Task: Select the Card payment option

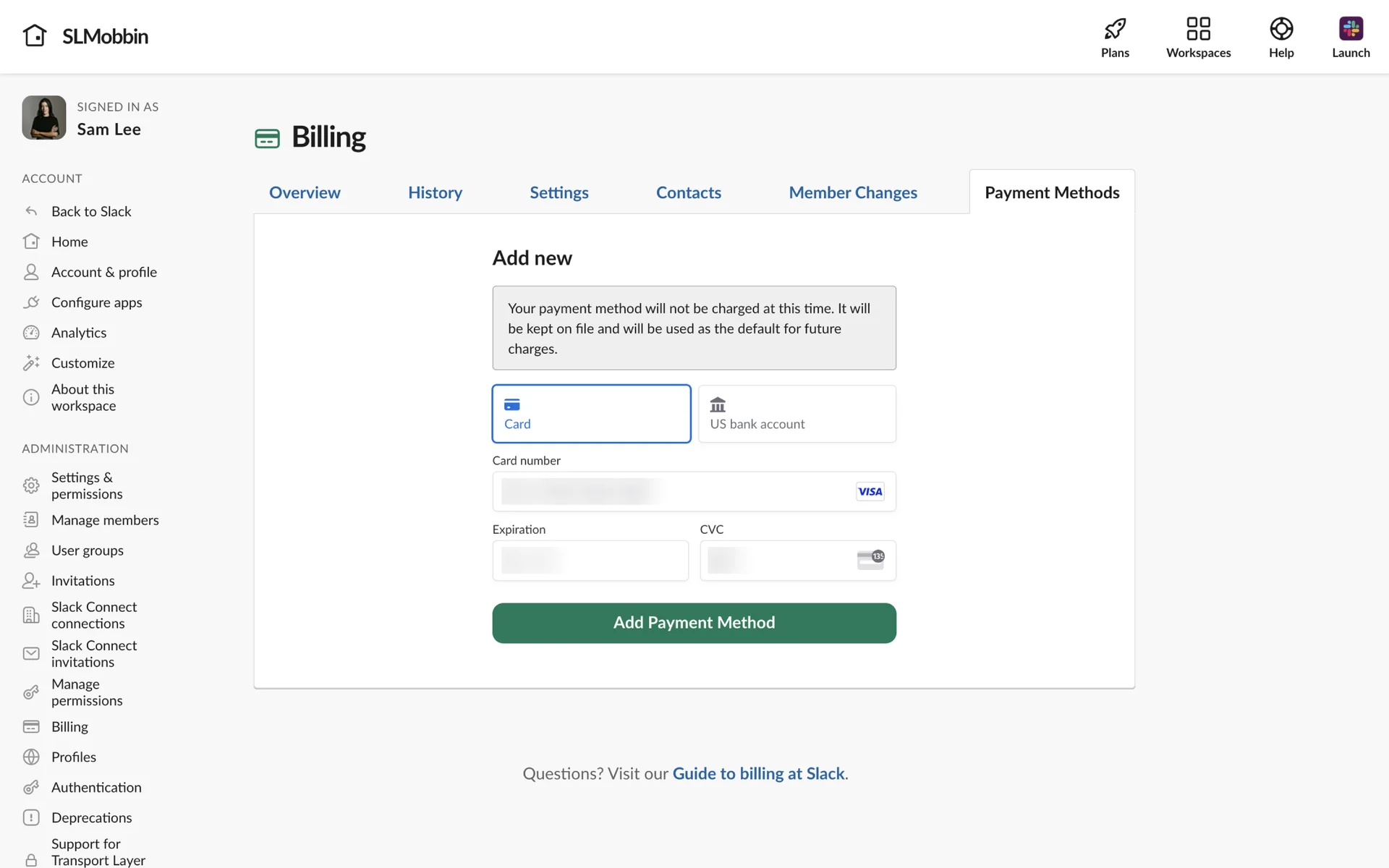Action: point(591,414)
